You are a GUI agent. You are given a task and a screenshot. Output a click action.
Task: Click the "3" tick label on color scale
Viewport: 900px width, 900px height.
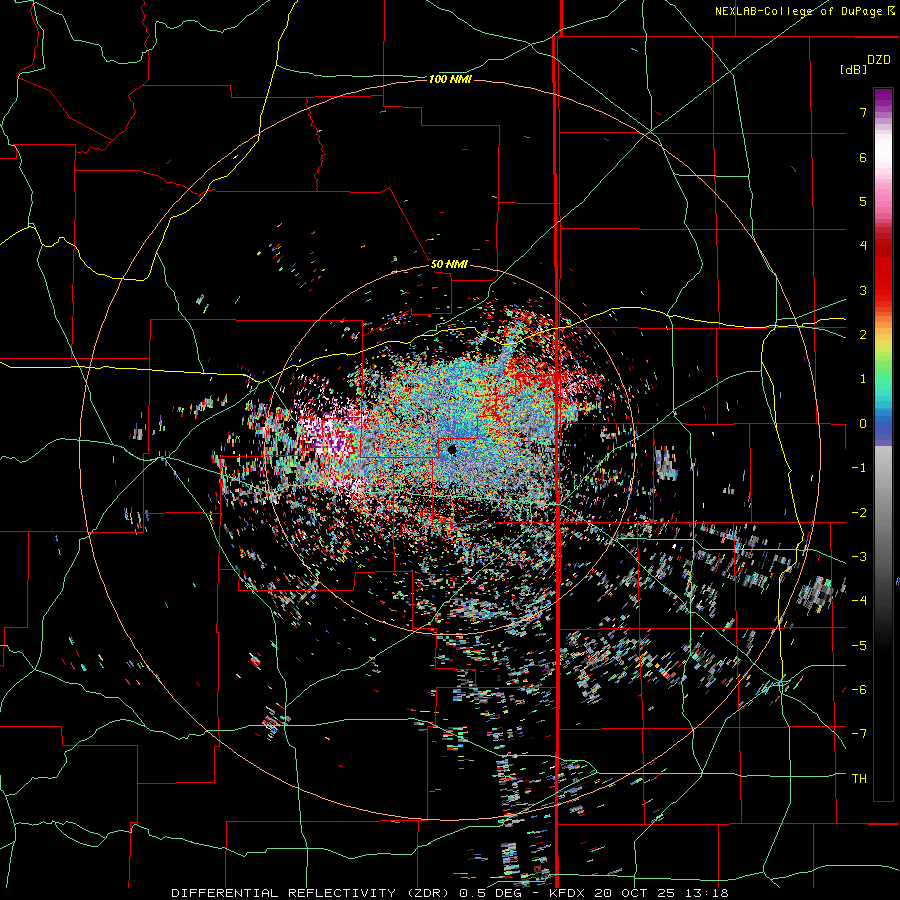pos(863,290)
